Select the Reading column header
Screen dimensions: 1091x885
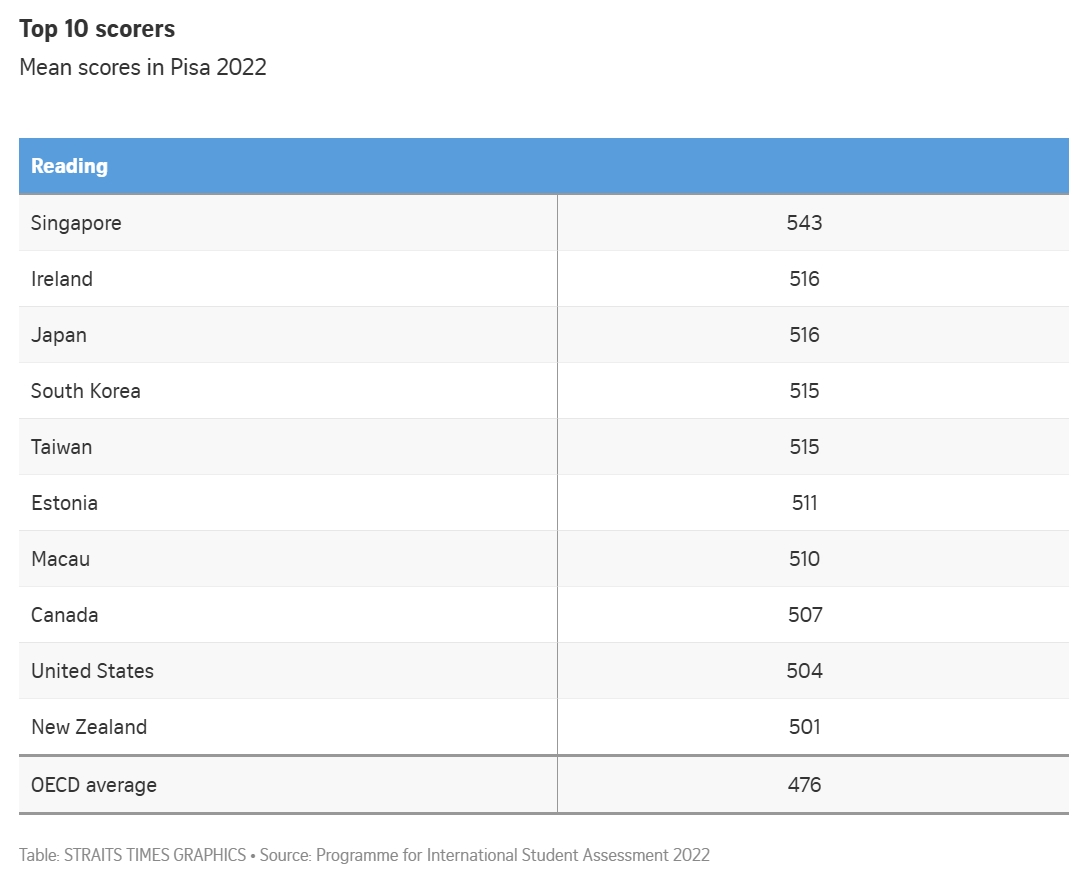click(x=69, y=166)
